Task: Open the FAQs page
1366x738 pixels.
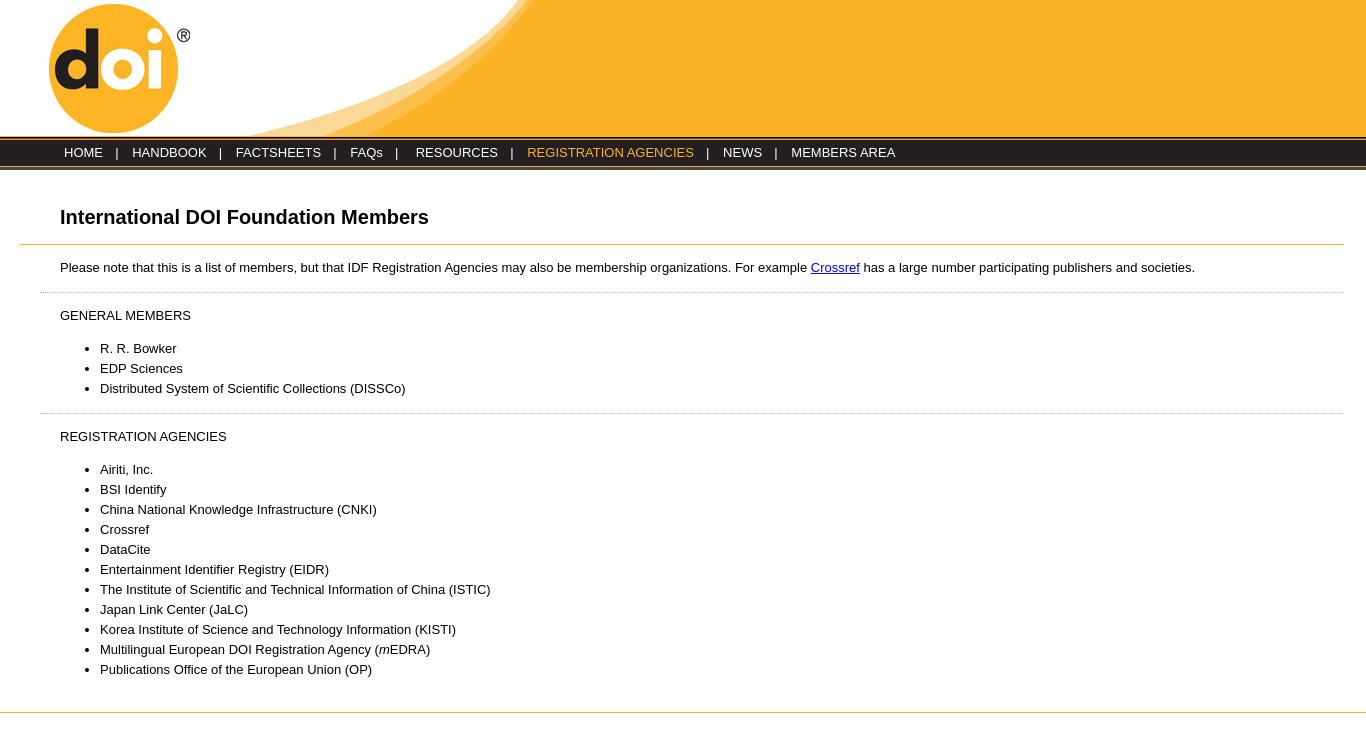Action: 366,153
